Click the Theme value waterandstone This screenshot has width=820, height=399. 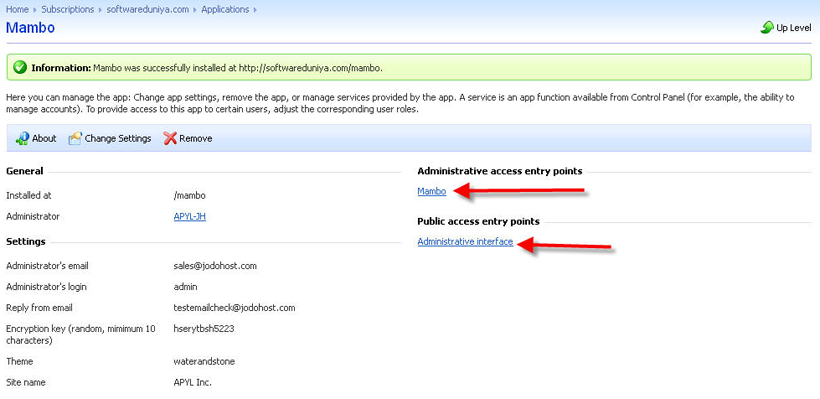pos(204,361)
